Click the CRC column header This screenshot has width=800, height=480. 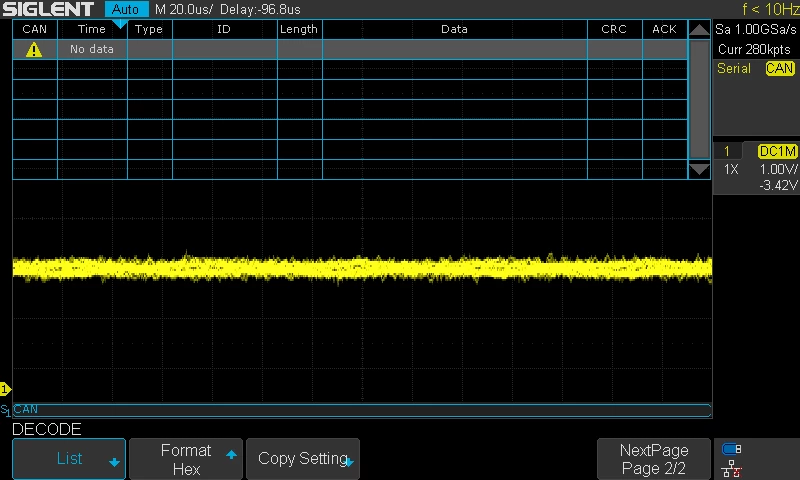(x=614, y=29)
